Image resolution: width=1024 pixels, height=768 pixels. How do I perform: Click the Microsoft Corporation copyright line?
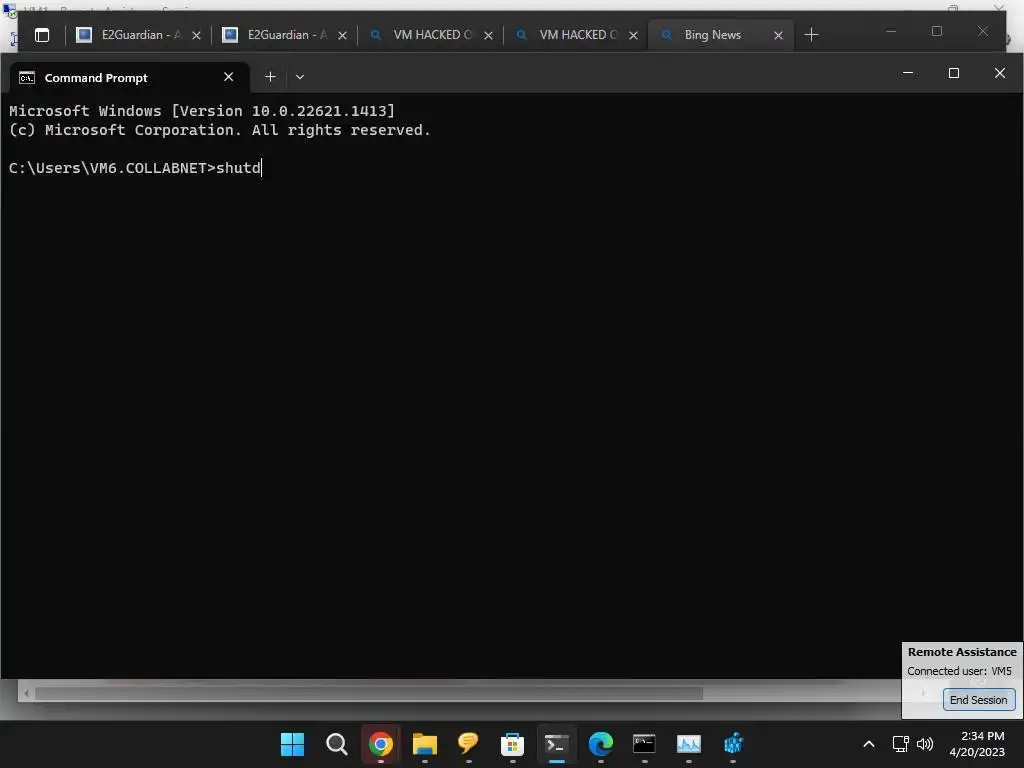coord(219,130)
